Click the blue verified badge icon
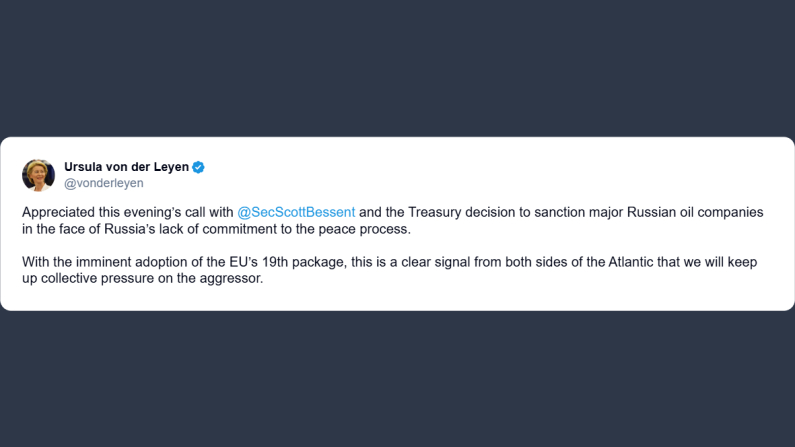 (x=199, y=167)
